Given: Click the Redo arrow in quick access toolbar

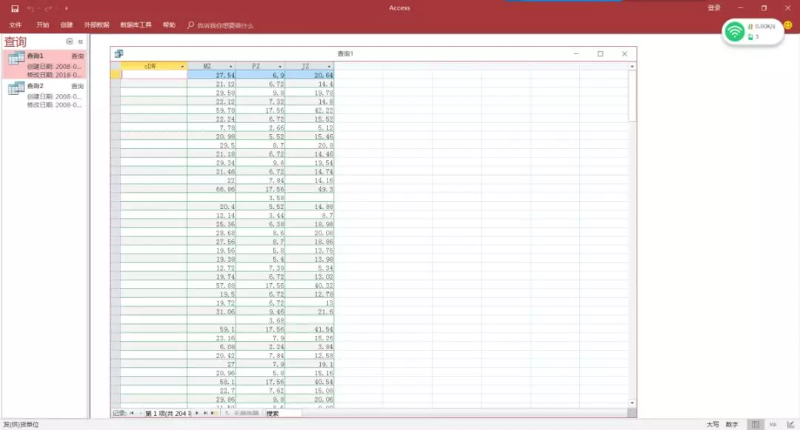Looking at the screenshot, I should point(48,9).
